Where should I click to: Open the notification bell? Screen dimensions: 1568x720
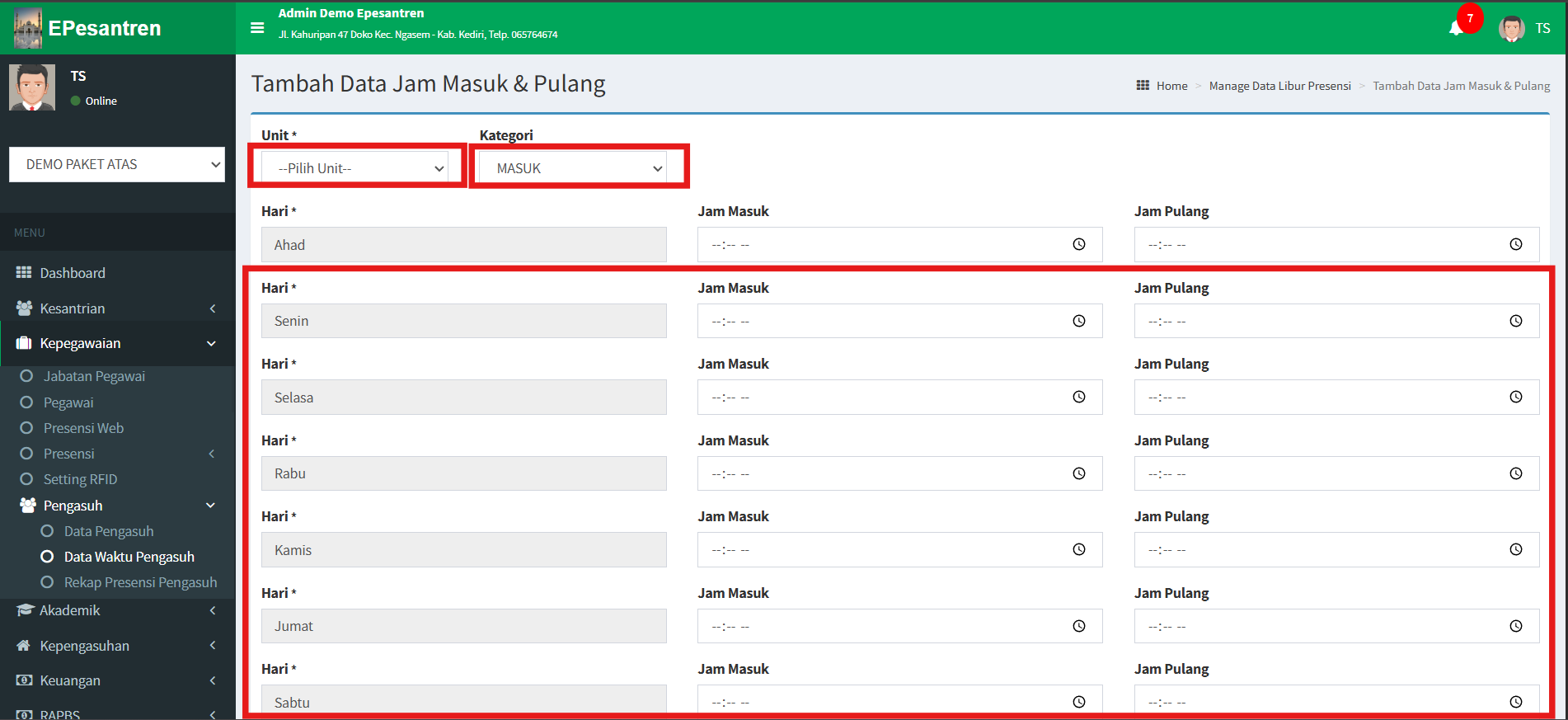1456,29
